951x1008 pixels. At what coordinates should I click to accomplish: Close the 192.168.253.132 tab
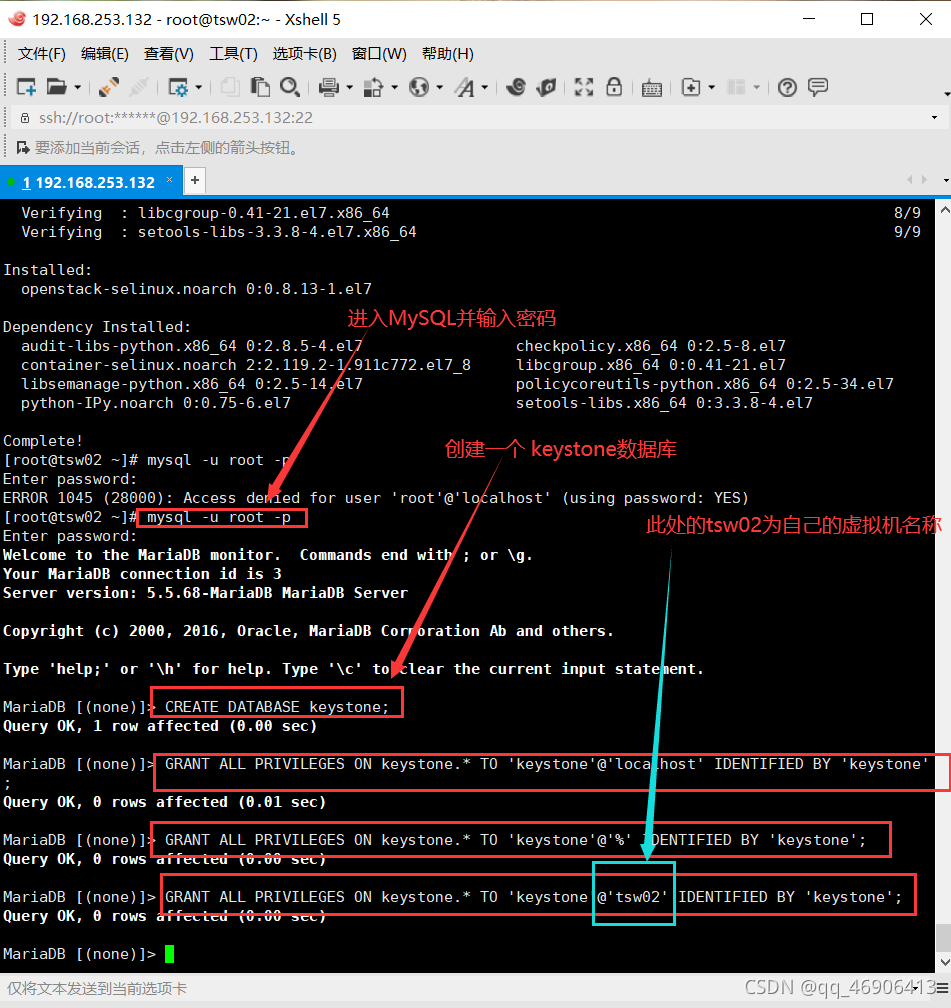pos(170,179)
